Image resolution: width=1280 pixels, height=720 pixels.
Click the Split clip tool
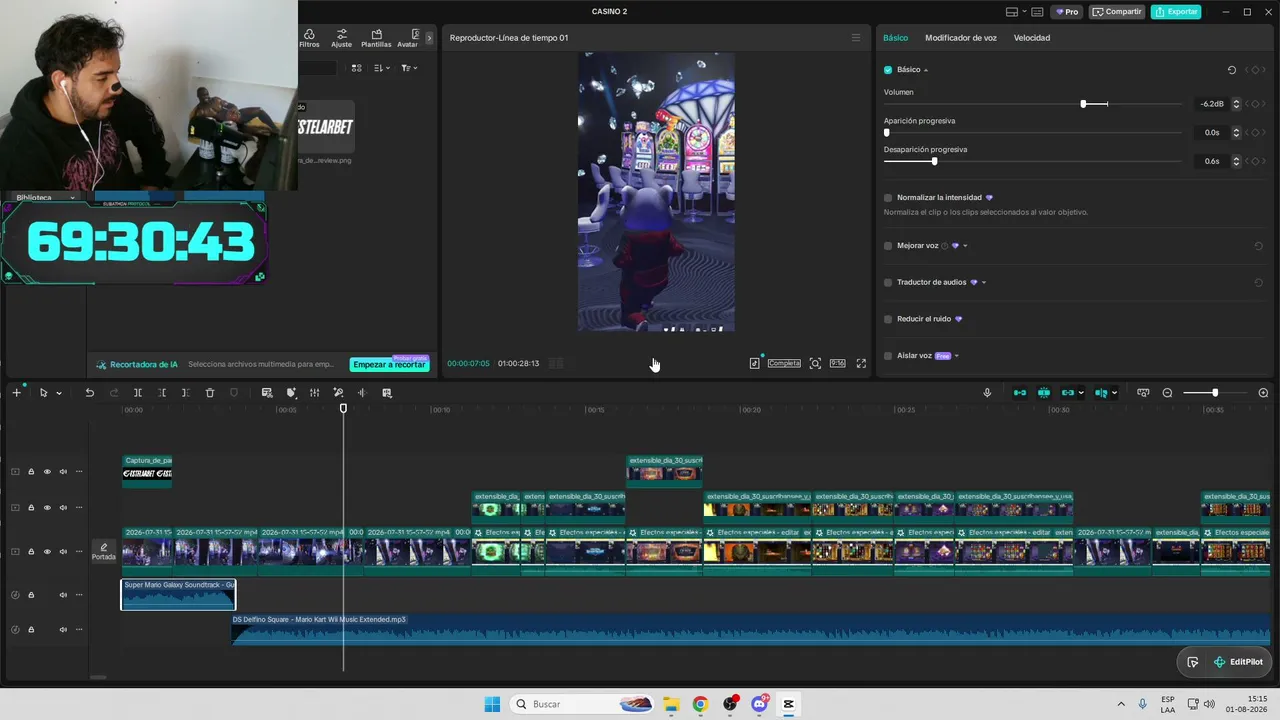[x=138, y=393]
